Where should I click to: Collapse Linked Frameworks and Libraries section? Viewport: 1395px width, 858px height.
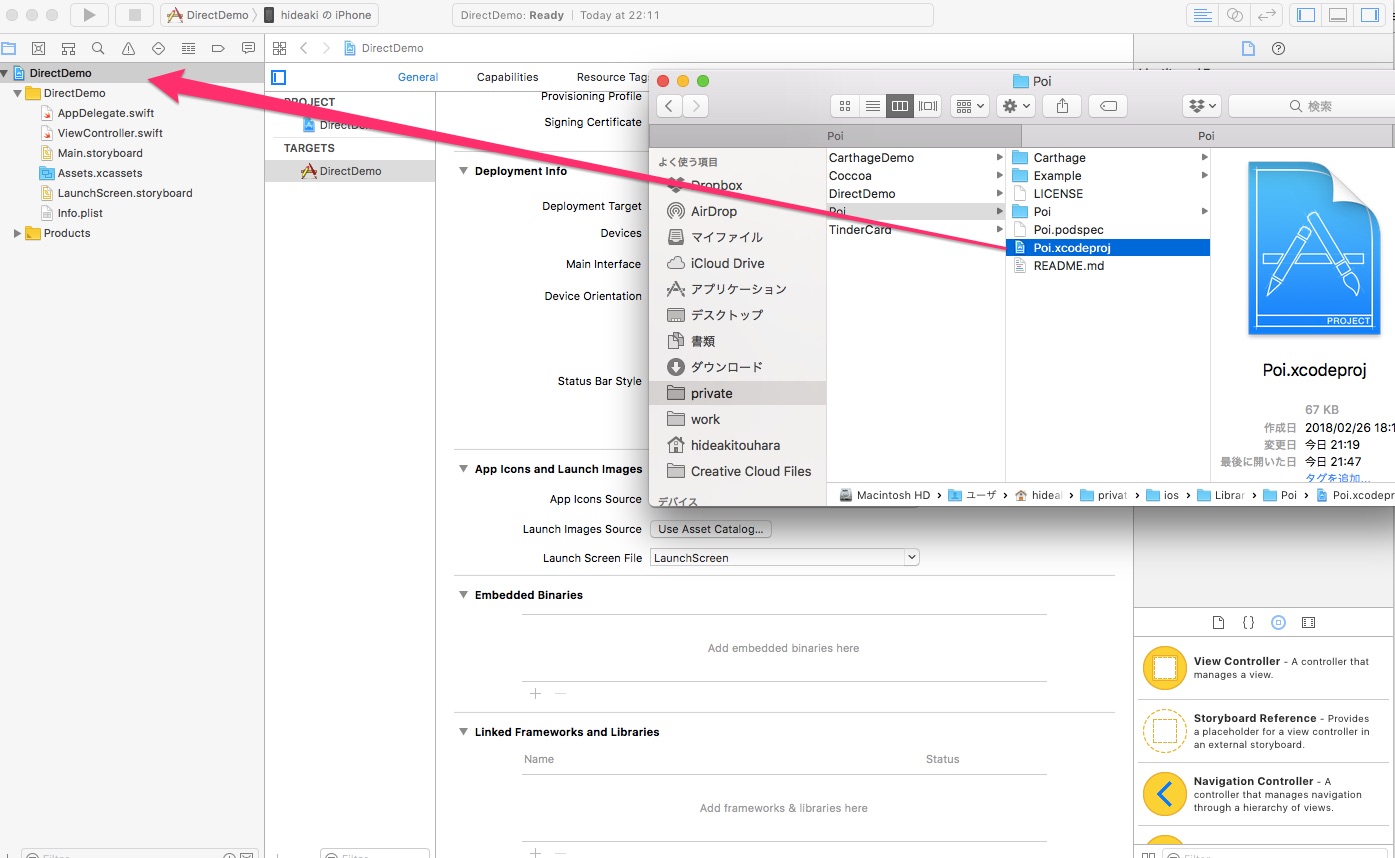pos(464,732)
